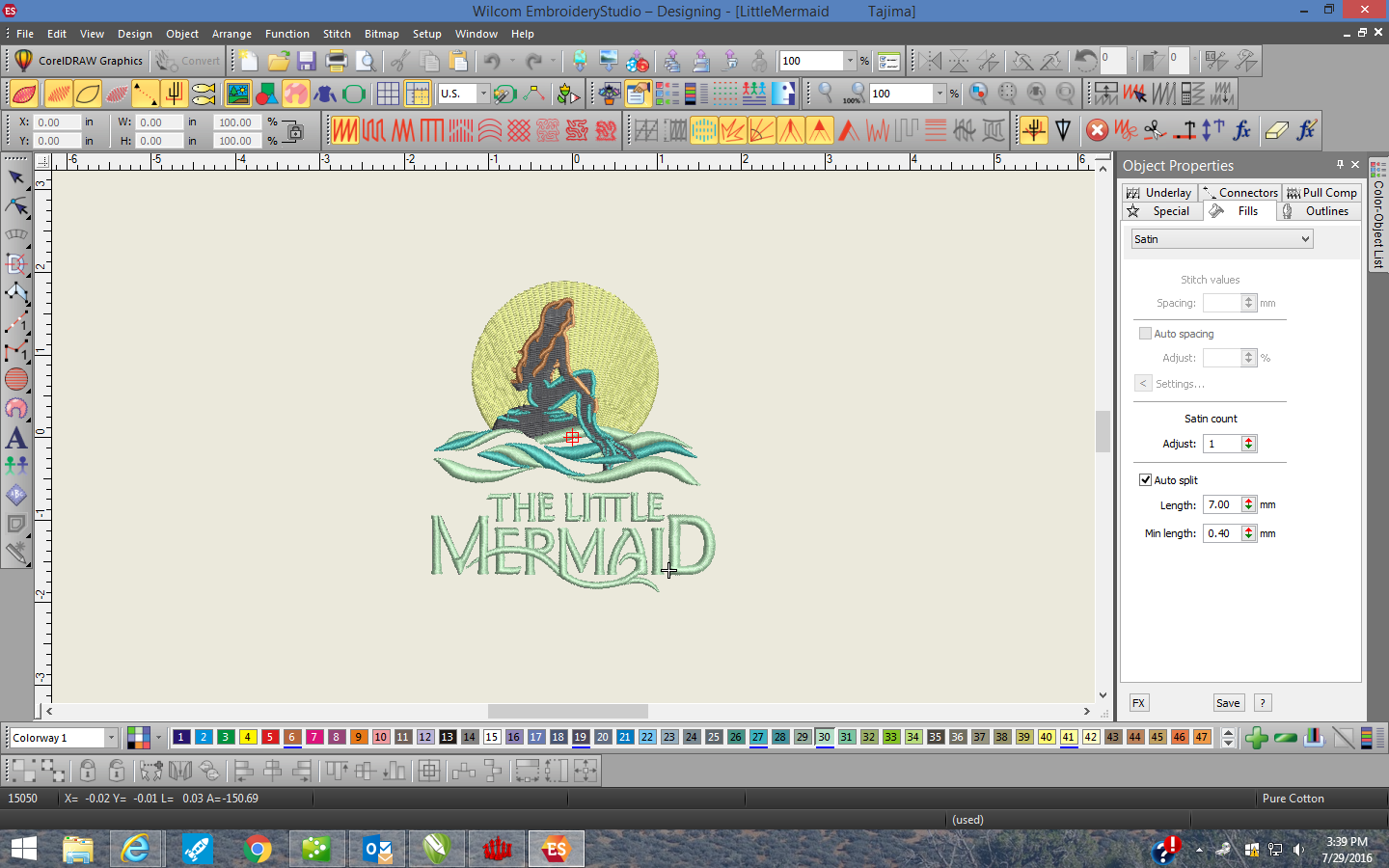
Task: Open Internet Explorer from taskbar
Action: click(136, 849)
